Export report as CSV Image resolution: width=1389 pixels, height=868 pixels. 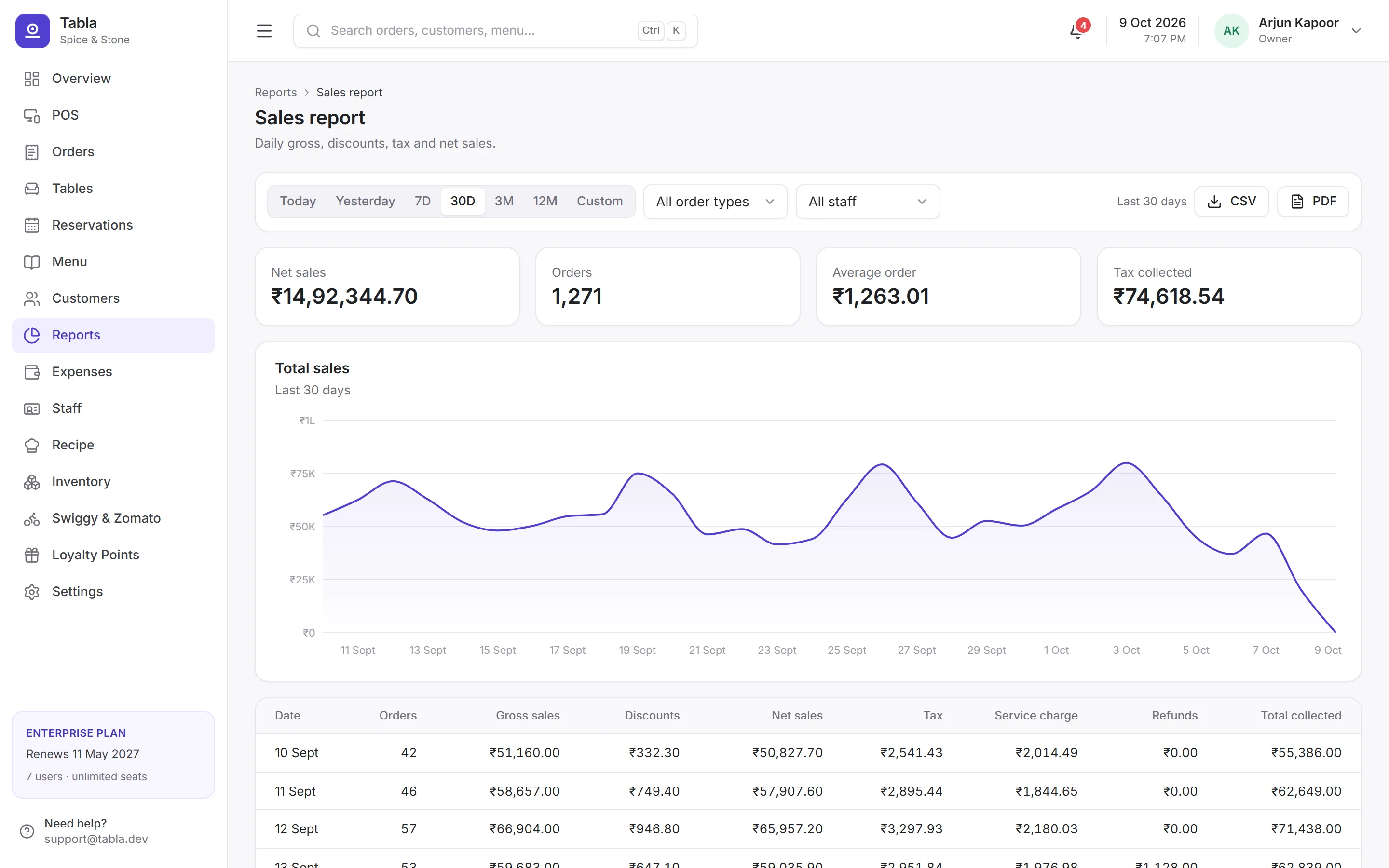(1231, 202)
